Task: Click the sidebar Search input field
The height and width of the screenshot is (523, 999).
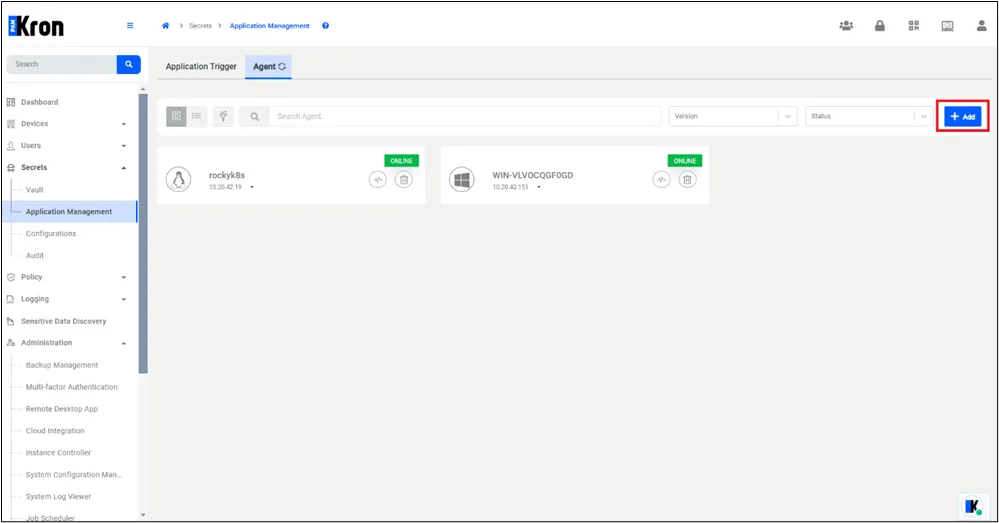Action: 62,64
